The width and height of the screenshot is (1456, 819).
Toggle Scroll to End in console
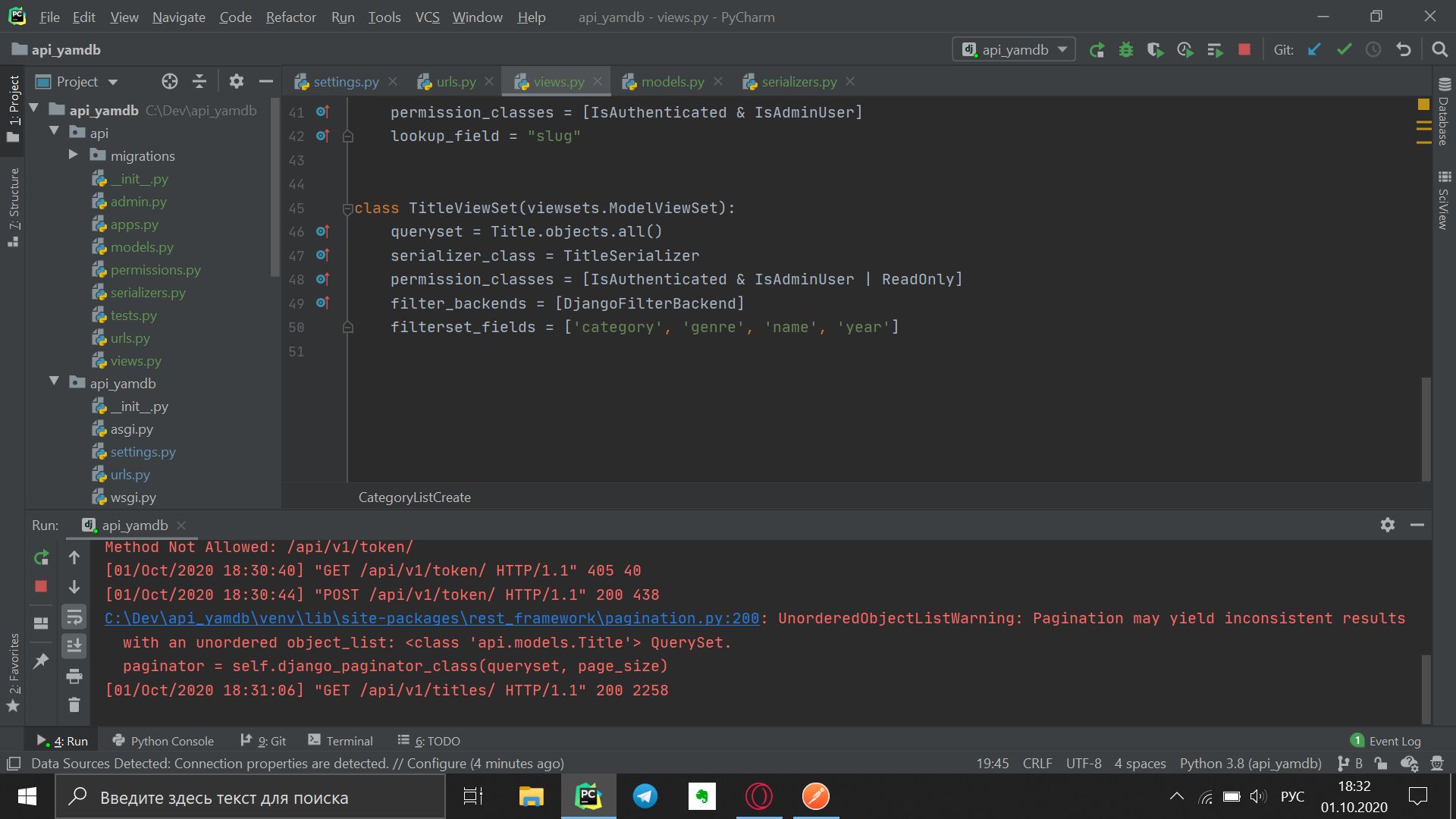(74, 646)
